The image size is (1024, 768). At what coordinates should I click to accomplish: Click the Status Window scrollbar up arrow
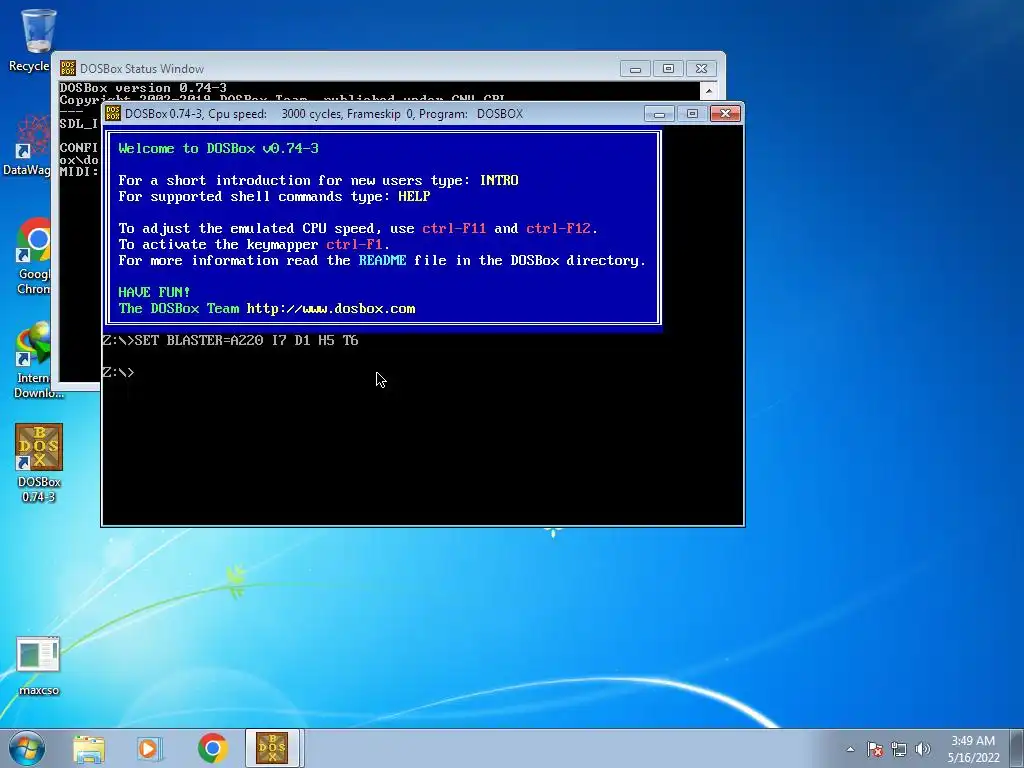[709, 89]
